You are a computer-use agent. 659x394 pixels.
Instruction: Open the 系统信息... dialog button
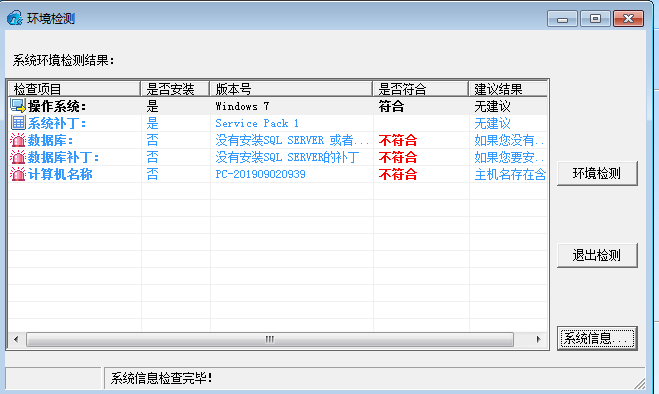coord(597,338)
